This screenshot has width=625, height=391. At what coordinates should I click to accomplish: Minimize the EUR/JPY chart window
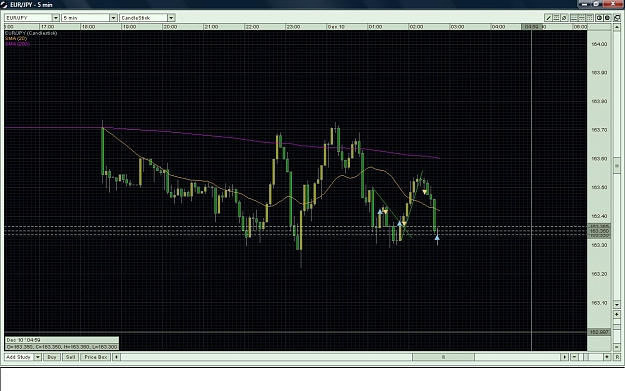pyautogui.click(x=585, y=4)
